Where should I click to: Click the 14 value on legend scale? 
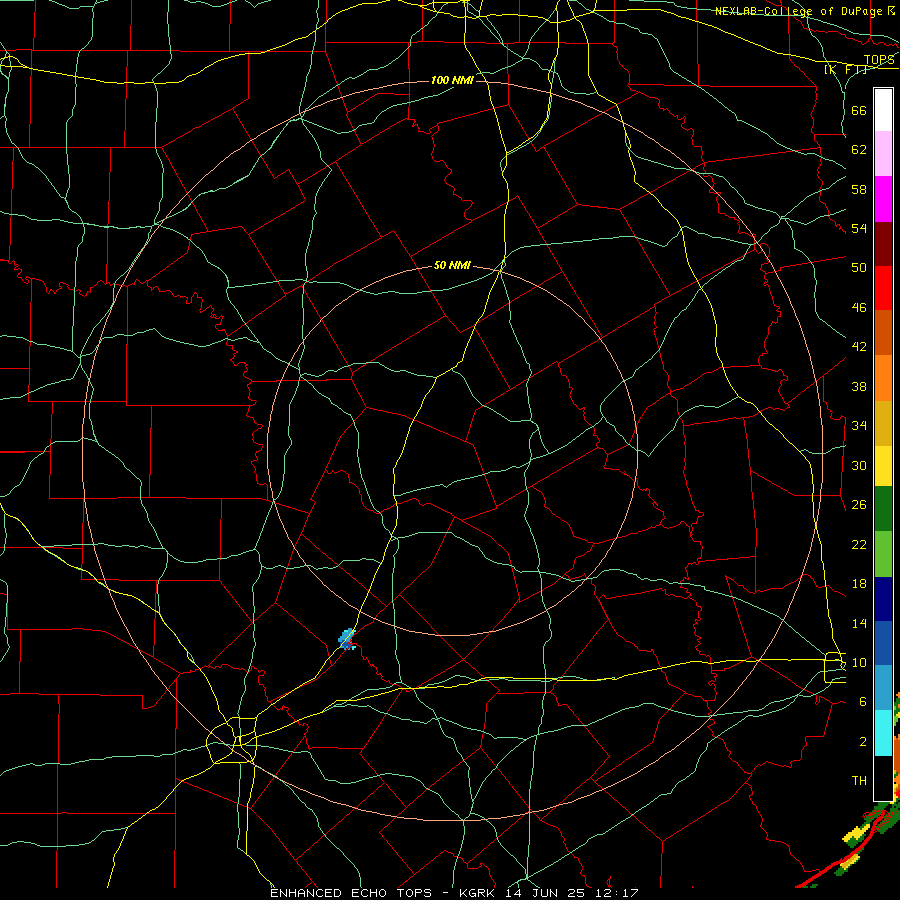coord(859,623)
